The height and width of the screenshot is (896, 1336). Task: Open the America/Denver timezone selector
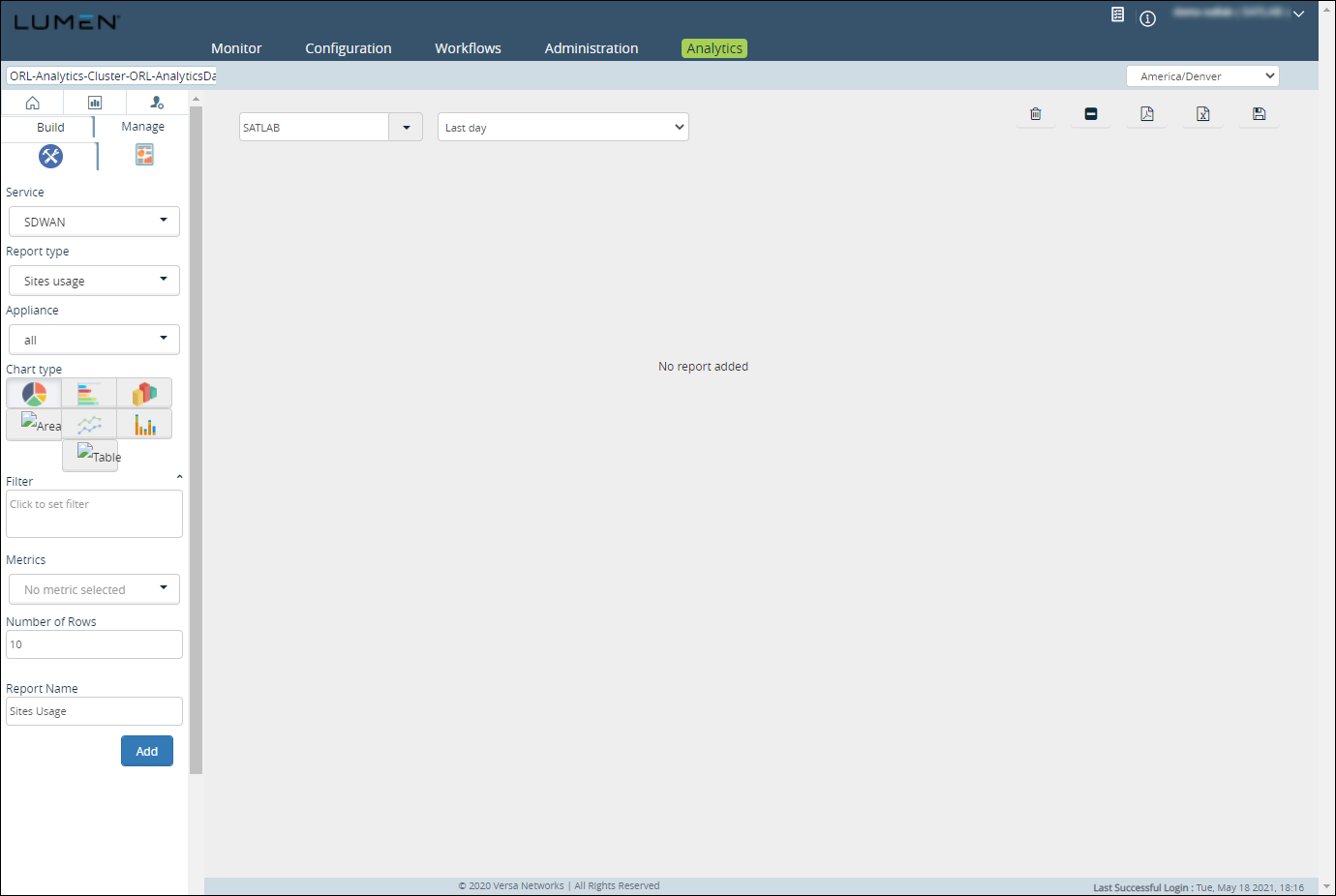tap(1202, 75)
